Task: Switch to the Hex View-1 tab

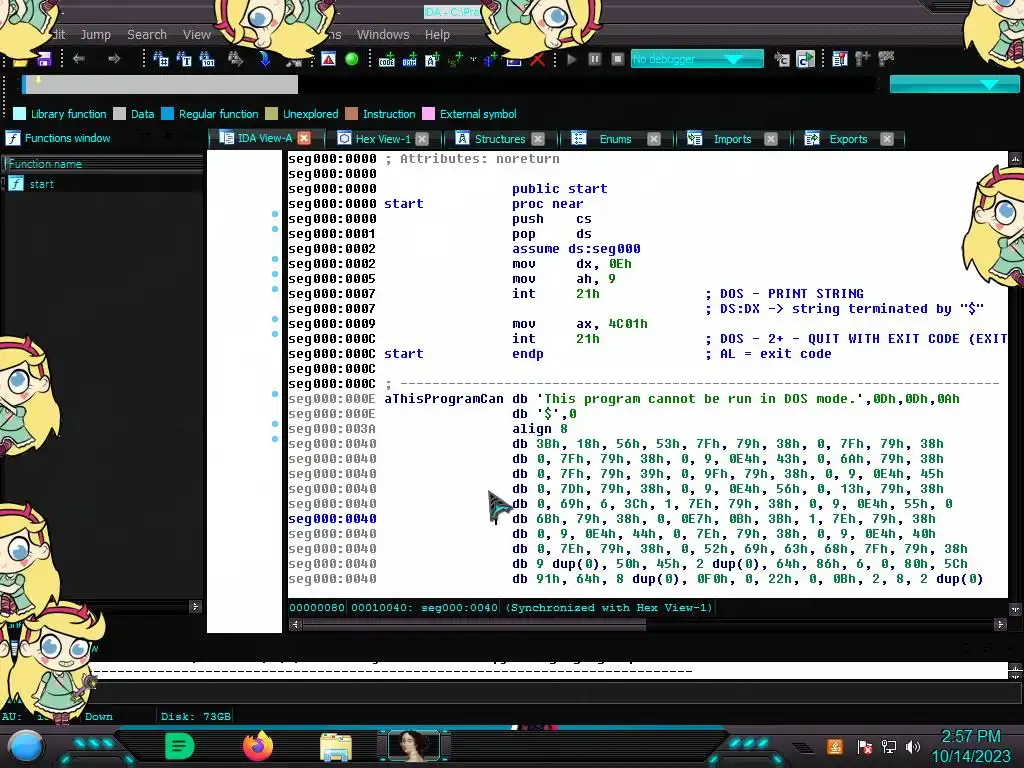Action: [383, 139]
